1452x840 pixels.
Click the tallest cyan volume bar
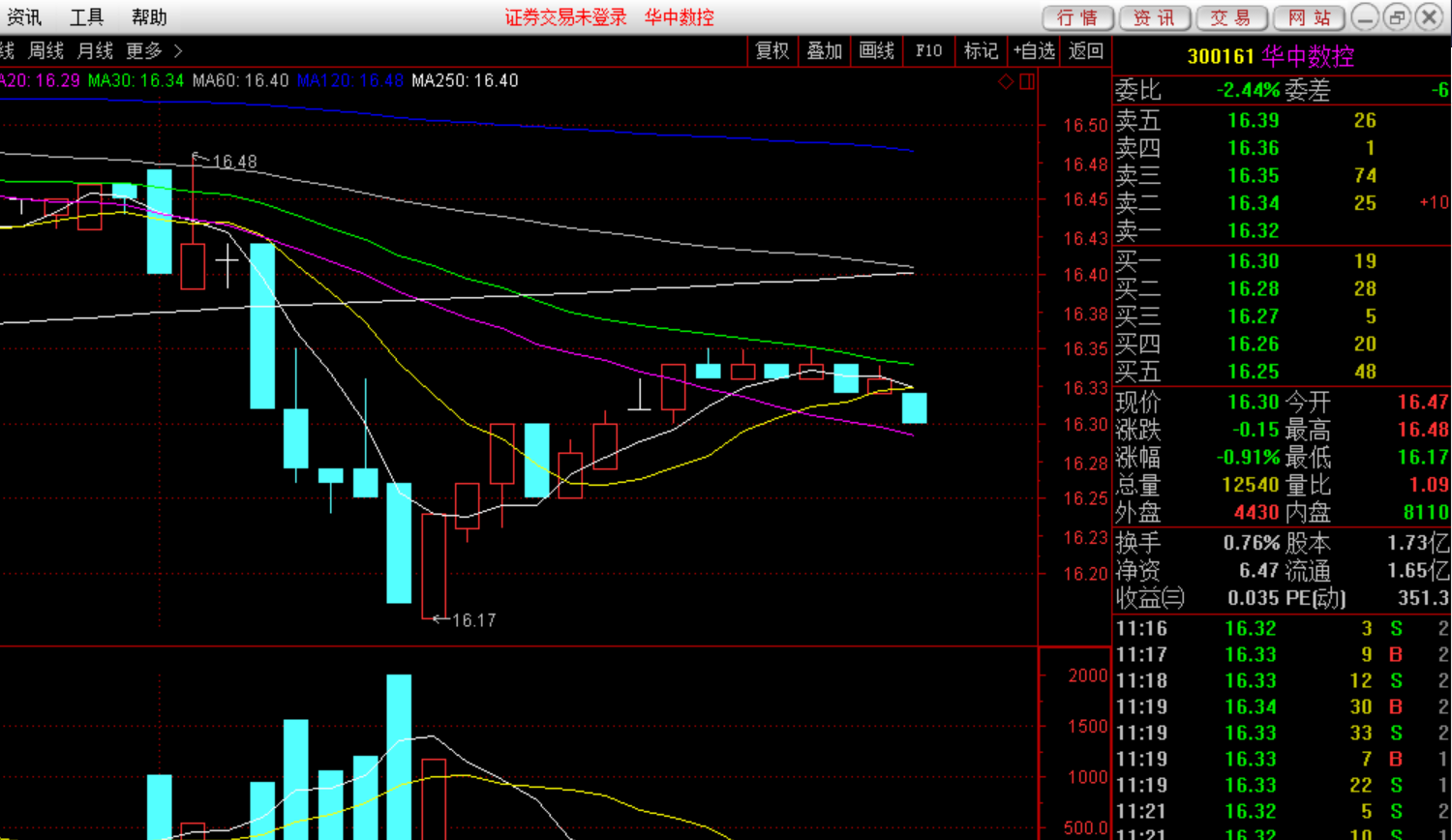(x=399, y=757)
